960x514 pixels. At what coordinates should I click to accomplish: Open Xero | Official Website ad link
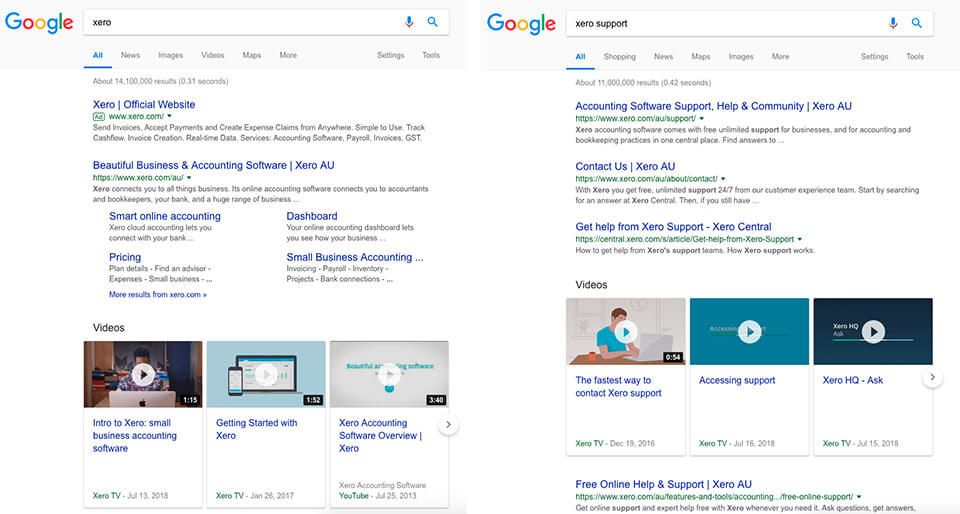tap(144, 105)
